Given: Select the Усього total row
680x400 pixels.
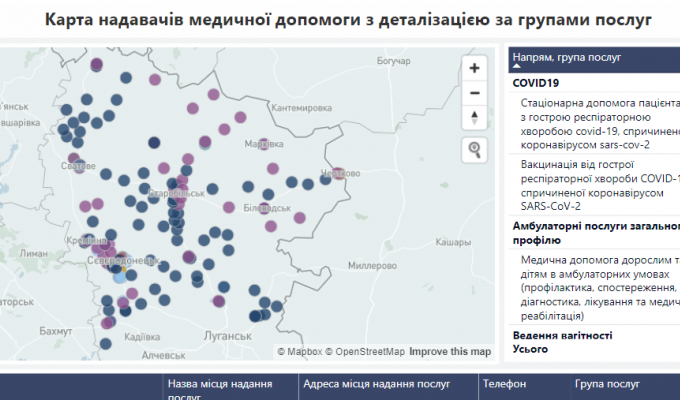Looking at the screenshot, I should coord(530,350).
